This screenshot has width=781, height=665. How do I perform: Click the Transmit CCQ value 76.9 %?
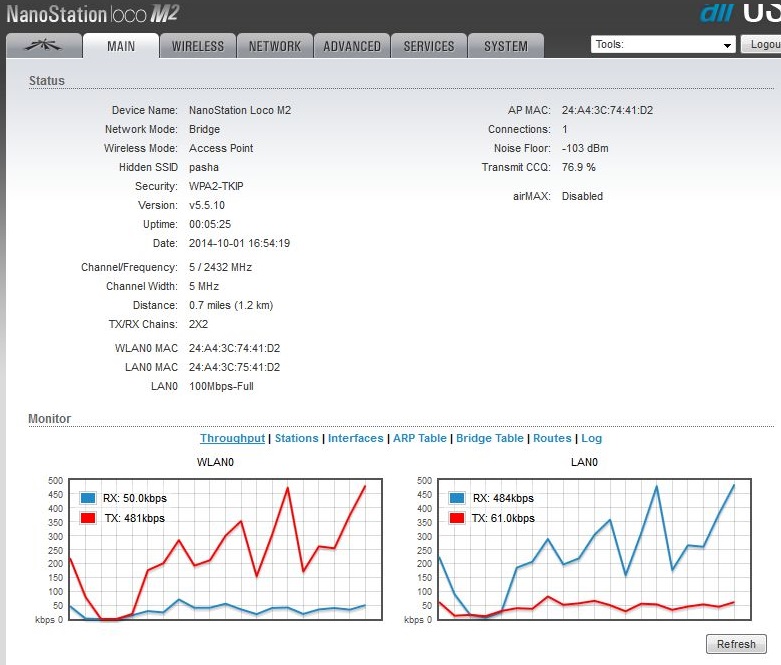[x=578, y=167]
